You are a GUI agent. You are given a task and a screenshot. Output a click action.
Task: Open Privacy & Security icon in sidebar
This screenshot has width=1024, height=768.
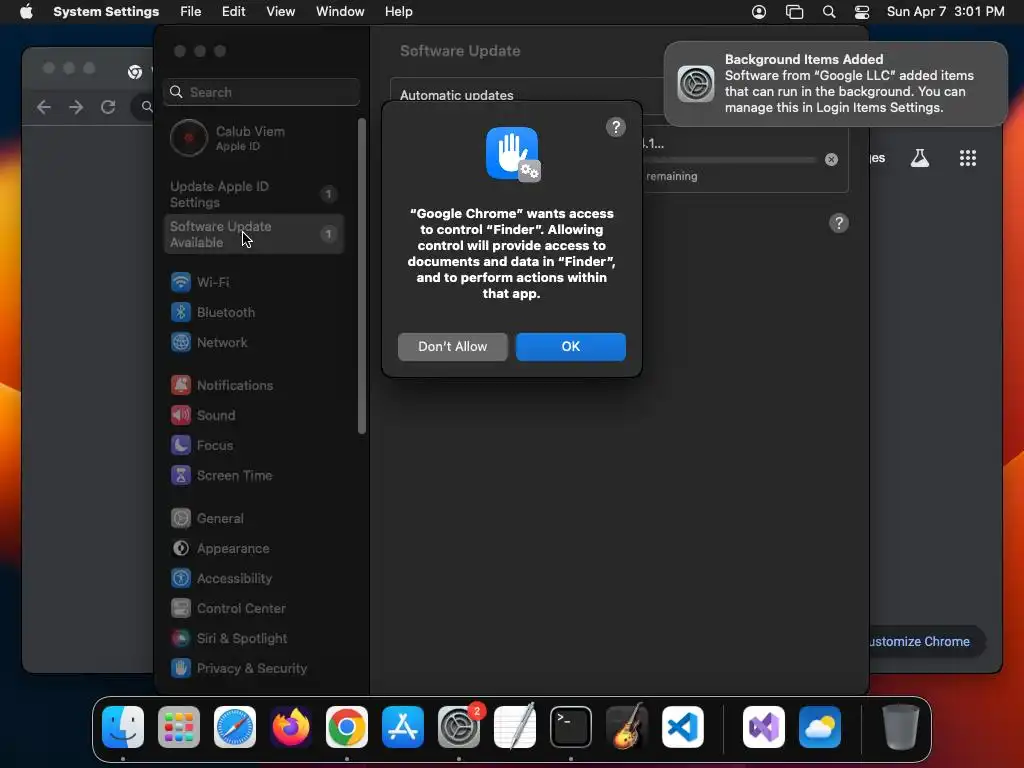[x=181, y=669]
